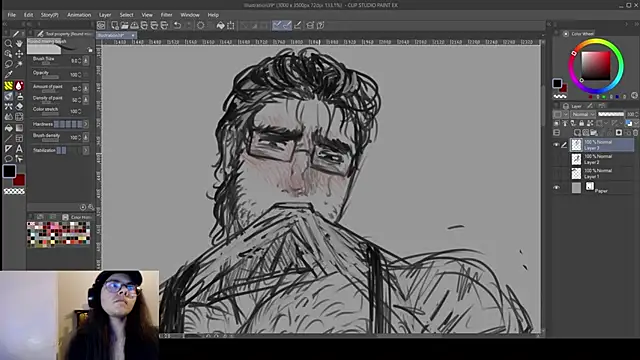
Task: Expand the Hardness options arrow
Action: click(x=86, y=124)
